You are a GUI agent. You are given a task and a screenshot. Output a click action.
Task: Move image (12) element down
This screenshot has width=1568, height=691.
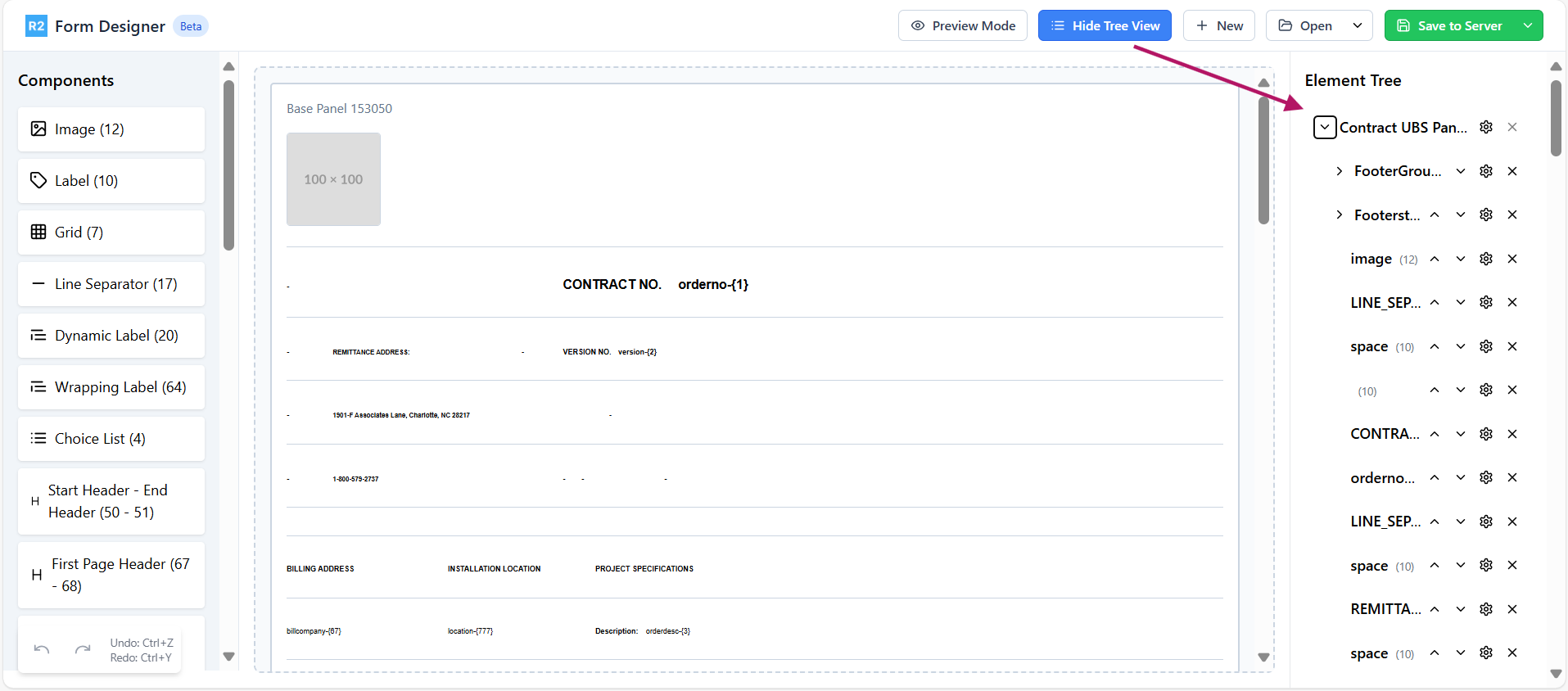tap(1461, 259)
